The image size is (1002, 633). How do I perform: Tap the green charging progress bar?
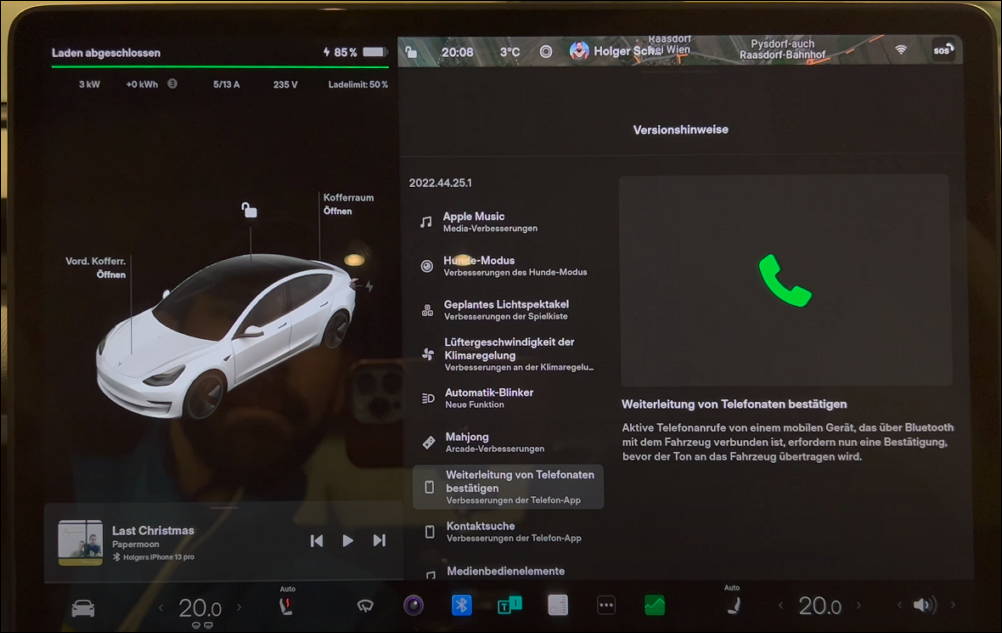(220, 66)
